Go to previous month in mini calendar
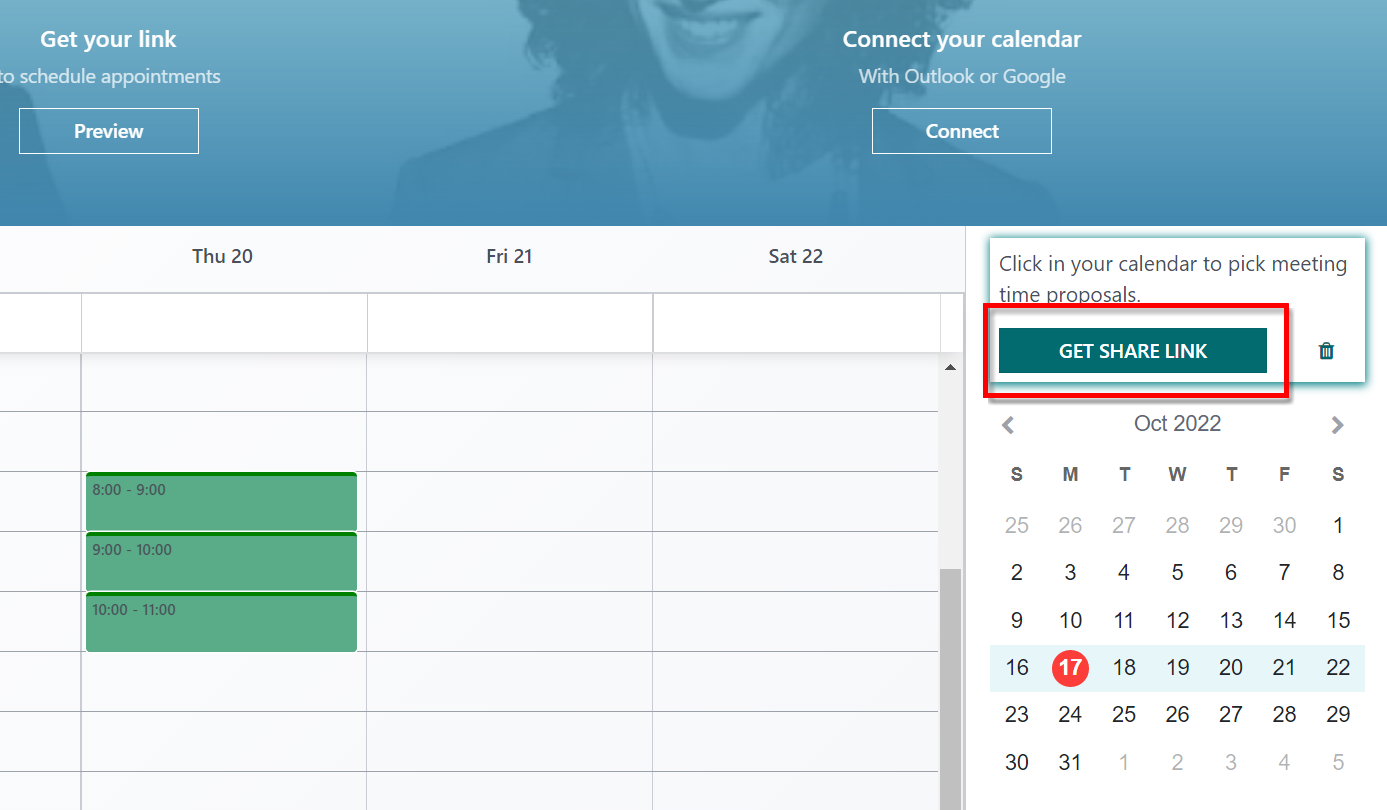 [1008, 425]
